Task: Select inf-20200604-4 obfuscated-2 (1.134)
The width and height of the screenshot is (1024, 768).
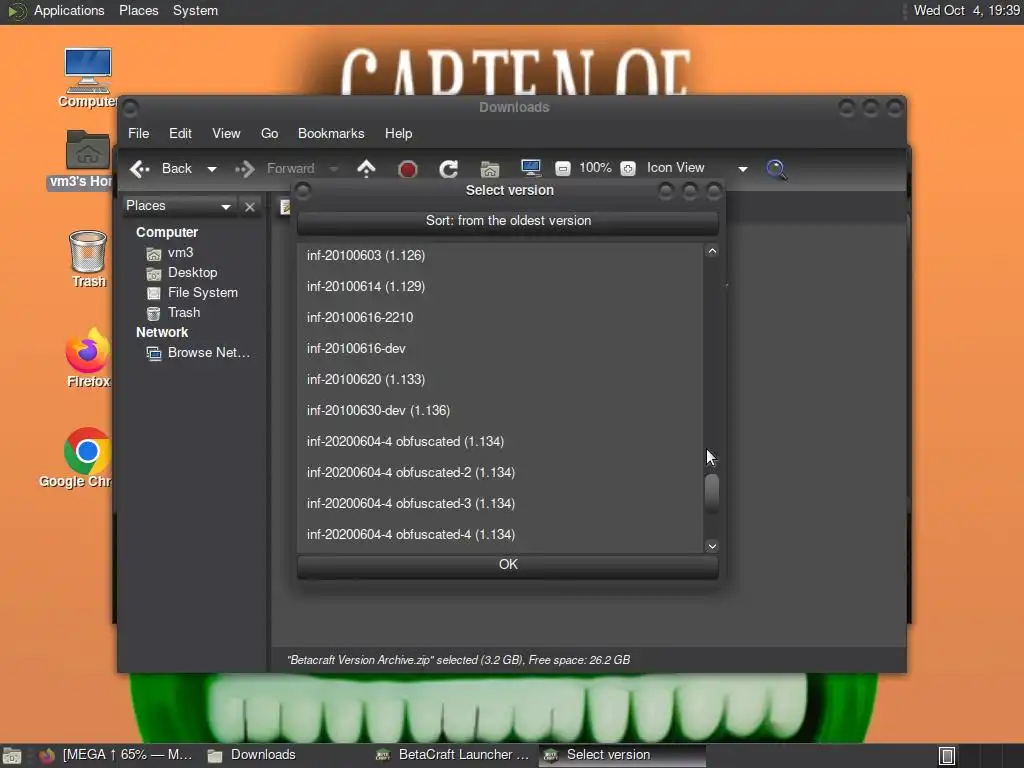Action: pos(500,473)
